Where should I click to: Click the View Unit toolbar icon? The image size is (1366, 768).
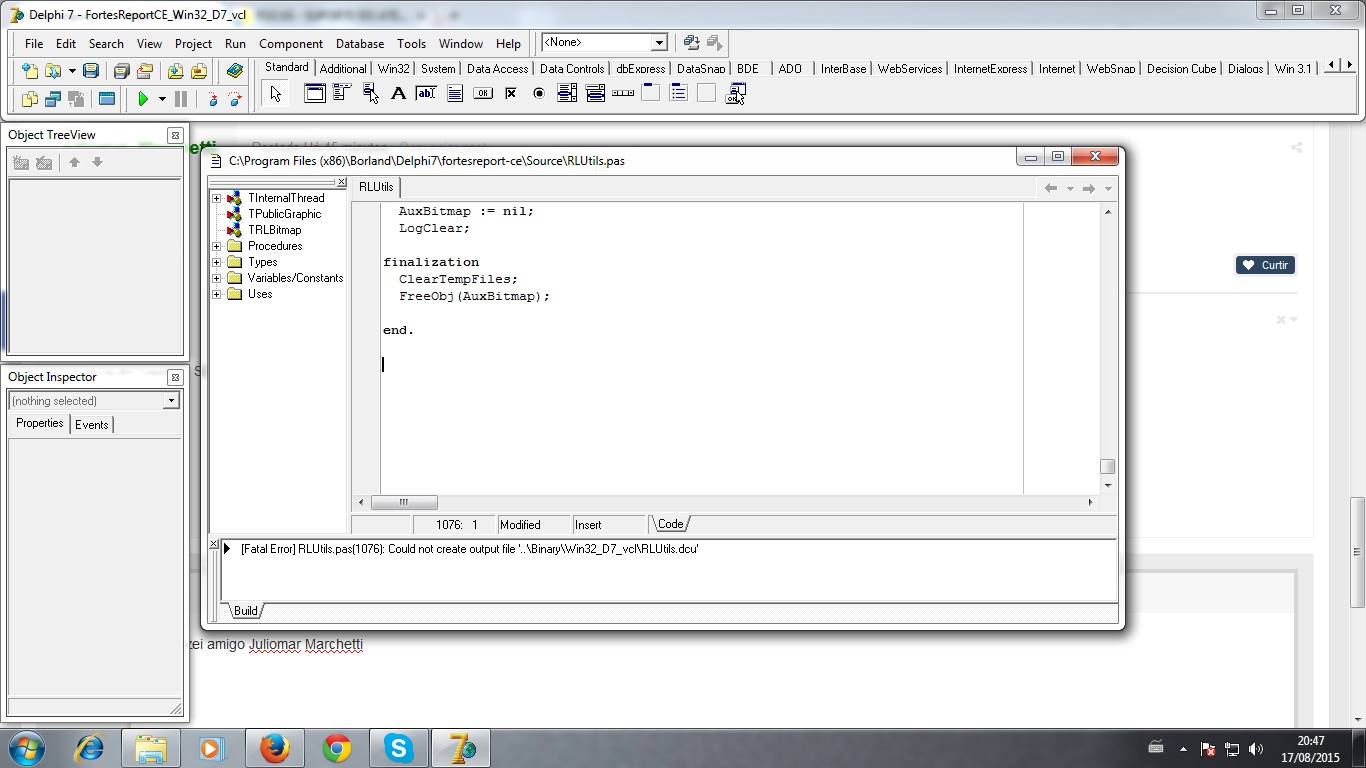(30, 99)
